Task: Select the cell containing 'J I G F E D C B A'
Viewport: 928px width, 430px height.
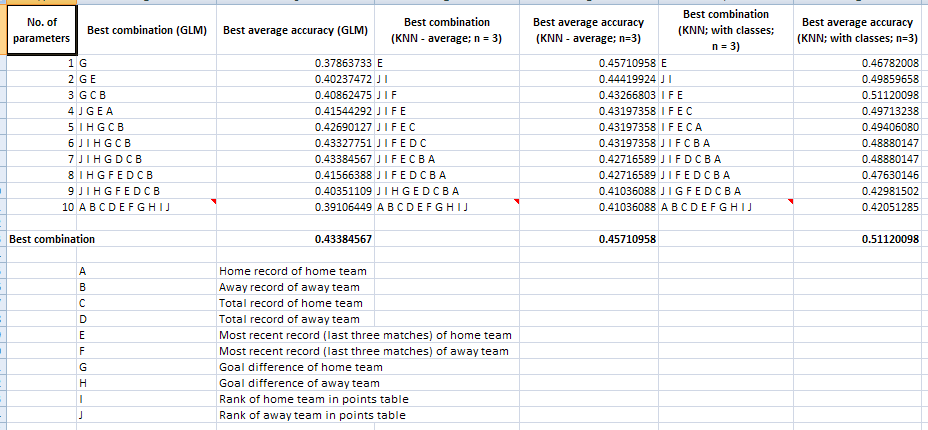Action: coord(726,190)
